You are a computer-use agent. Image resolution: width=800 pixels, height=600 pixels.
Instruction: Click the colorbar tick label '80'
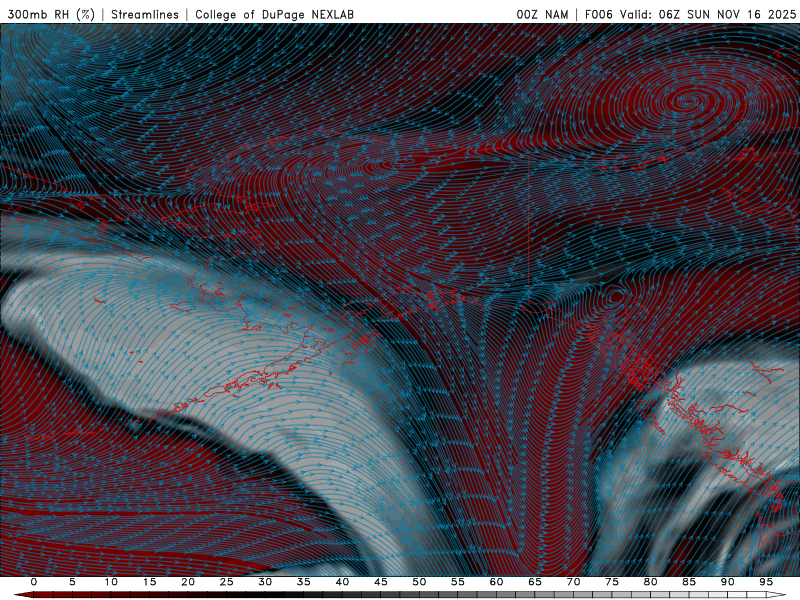tap(651, 582)
